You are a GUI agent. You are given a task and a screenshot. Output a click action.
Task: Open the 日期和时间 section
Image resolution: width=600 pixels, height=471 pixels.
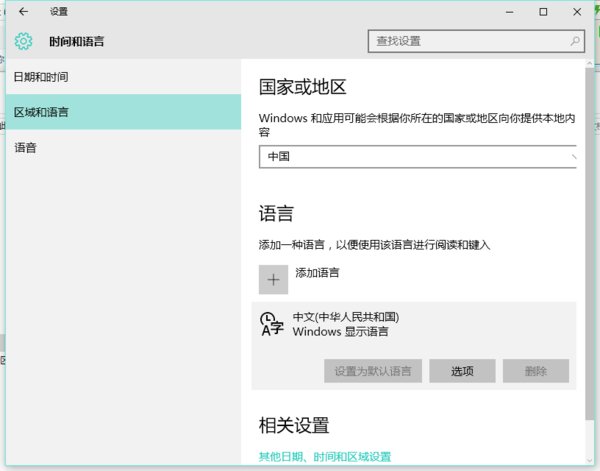[123, 77]
